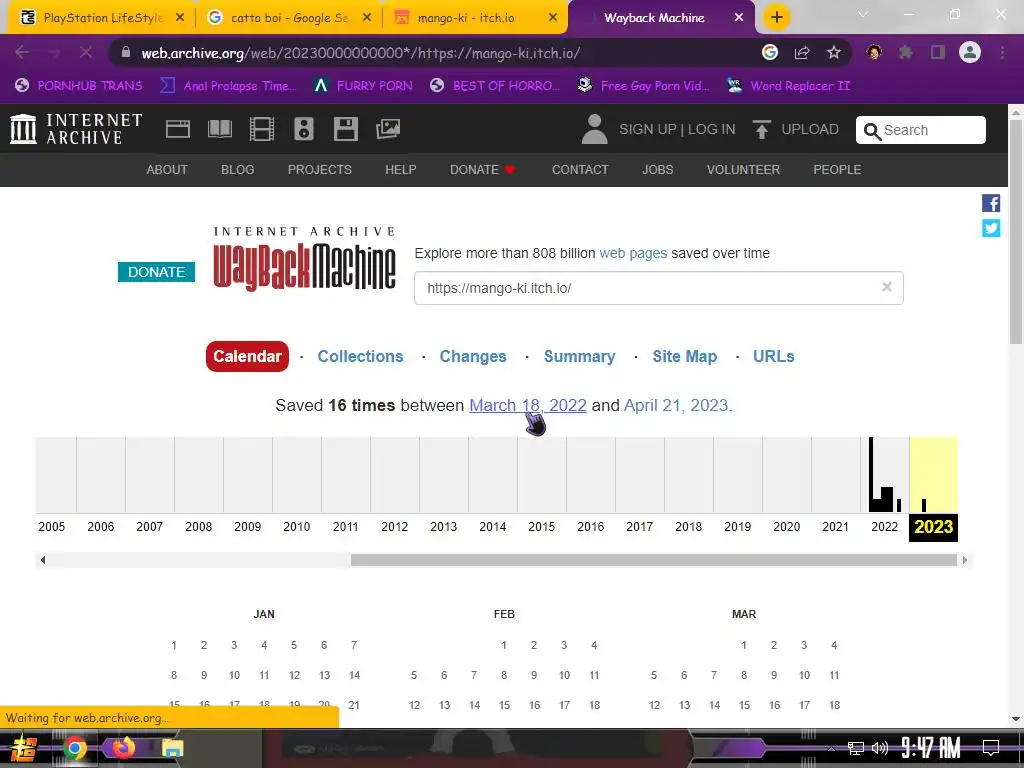Click the user avatar icon near Sign Up
This screenshot has height=768, width=1024.
(594, 129)
